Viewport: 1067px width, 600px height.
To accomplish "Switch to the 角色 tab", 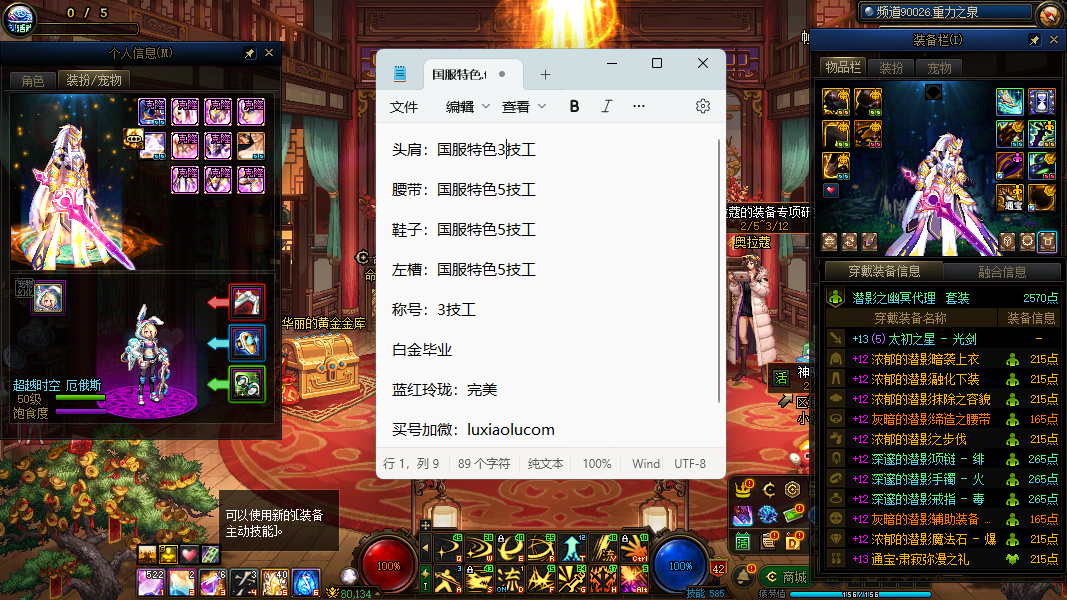I will click(x=32, y=80).
